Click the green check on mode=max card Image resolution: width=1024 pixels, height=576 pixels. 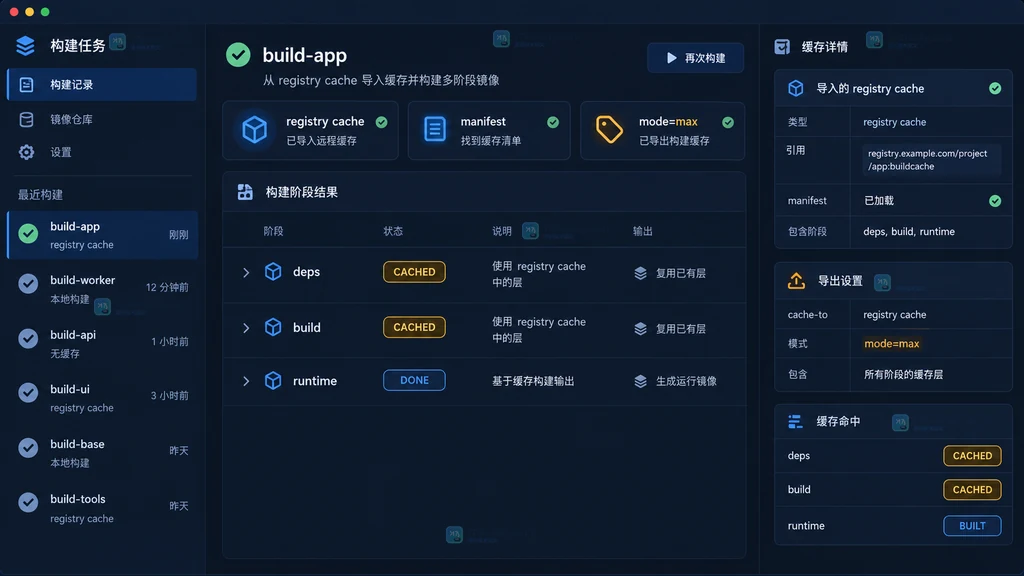point(728,122)
